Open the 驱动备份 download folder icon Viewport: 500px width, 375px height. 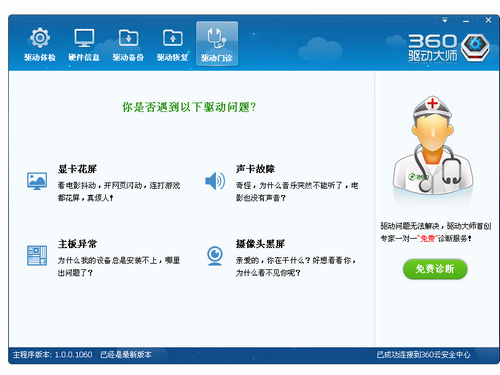coord(128,44)
